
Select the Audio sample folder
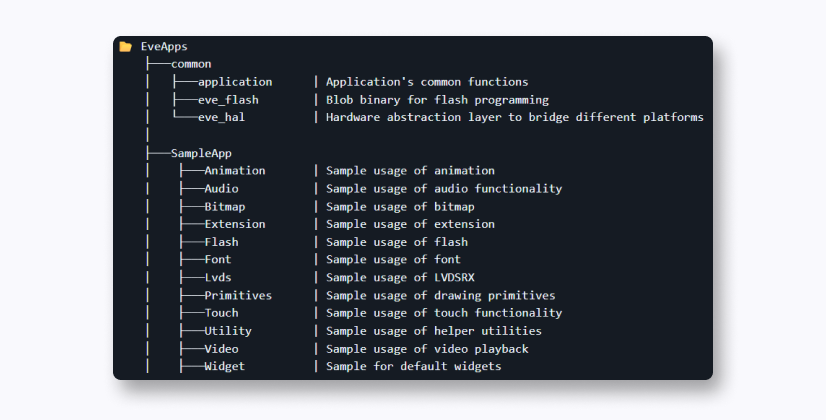(221, 189)
